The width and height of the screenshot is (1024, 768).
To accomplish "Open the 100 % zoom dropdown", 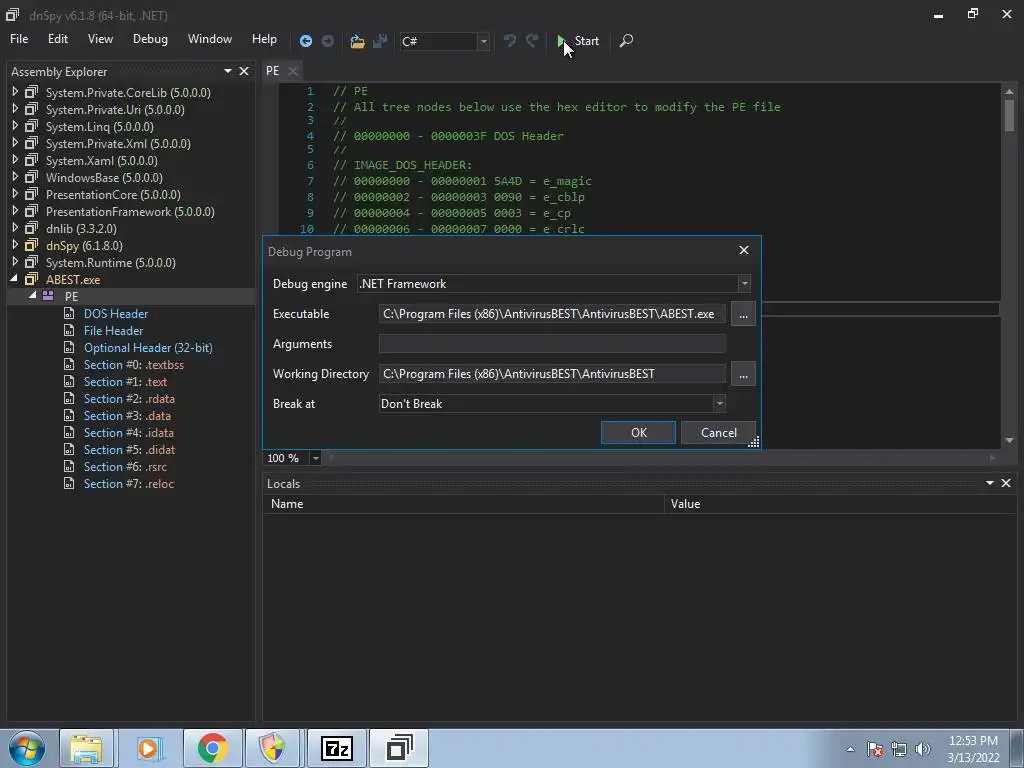I will [315, 458].
